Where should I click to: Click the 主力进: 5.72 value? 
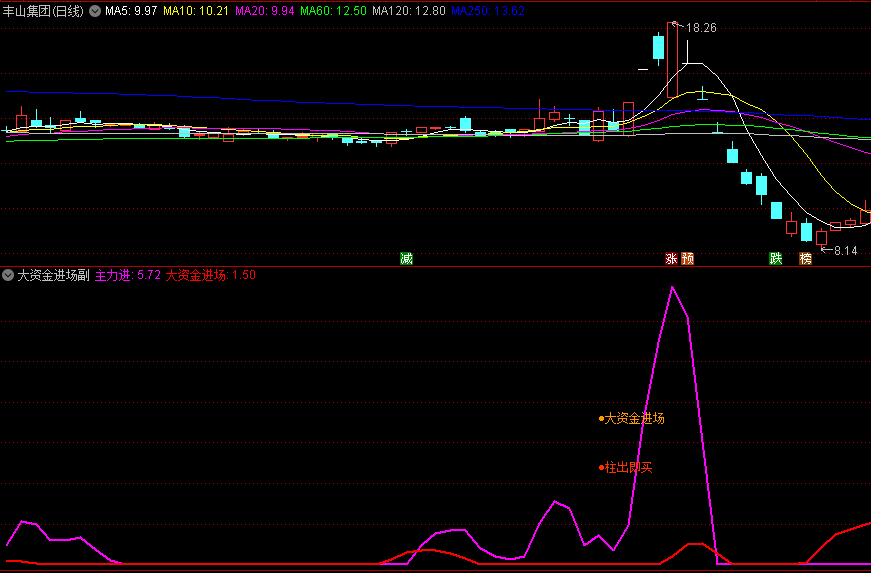coord(128,275)
